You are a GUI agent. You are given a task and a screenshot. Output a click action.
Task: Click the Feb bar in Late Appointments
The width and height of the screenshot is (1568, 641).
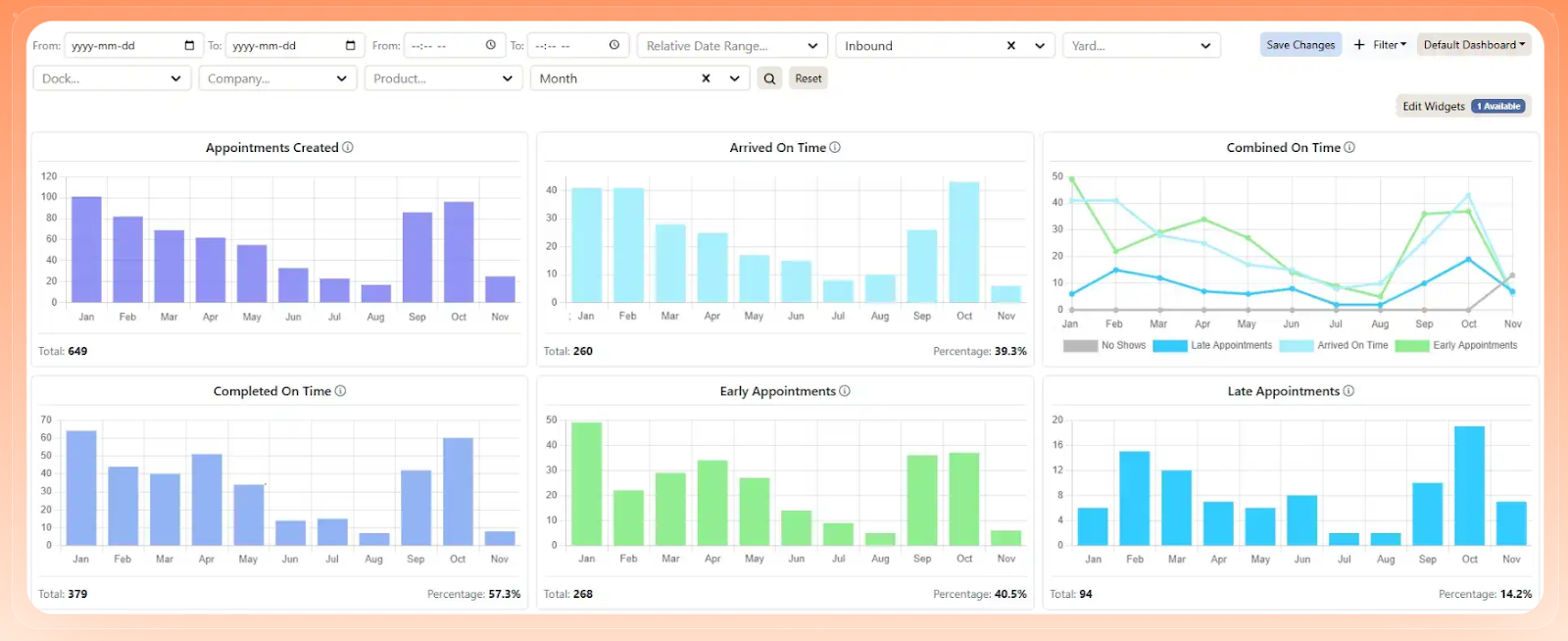click(x=1134, y=498)
